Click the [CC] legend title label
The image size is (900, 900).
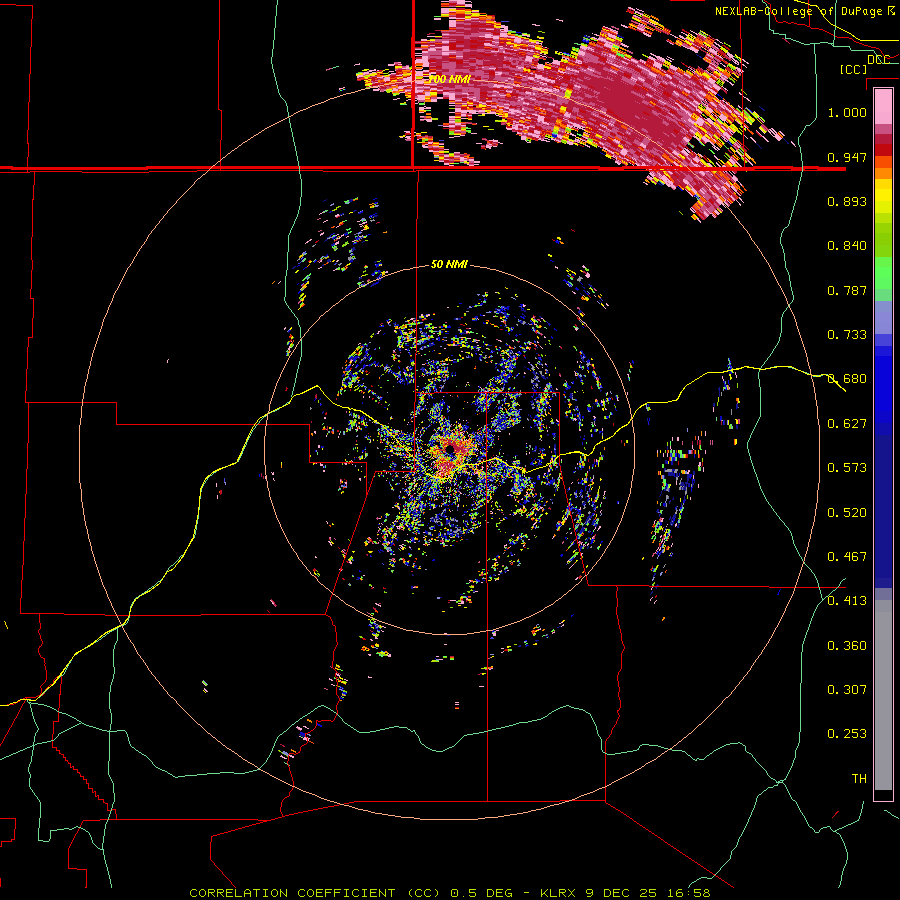[853, 69]
